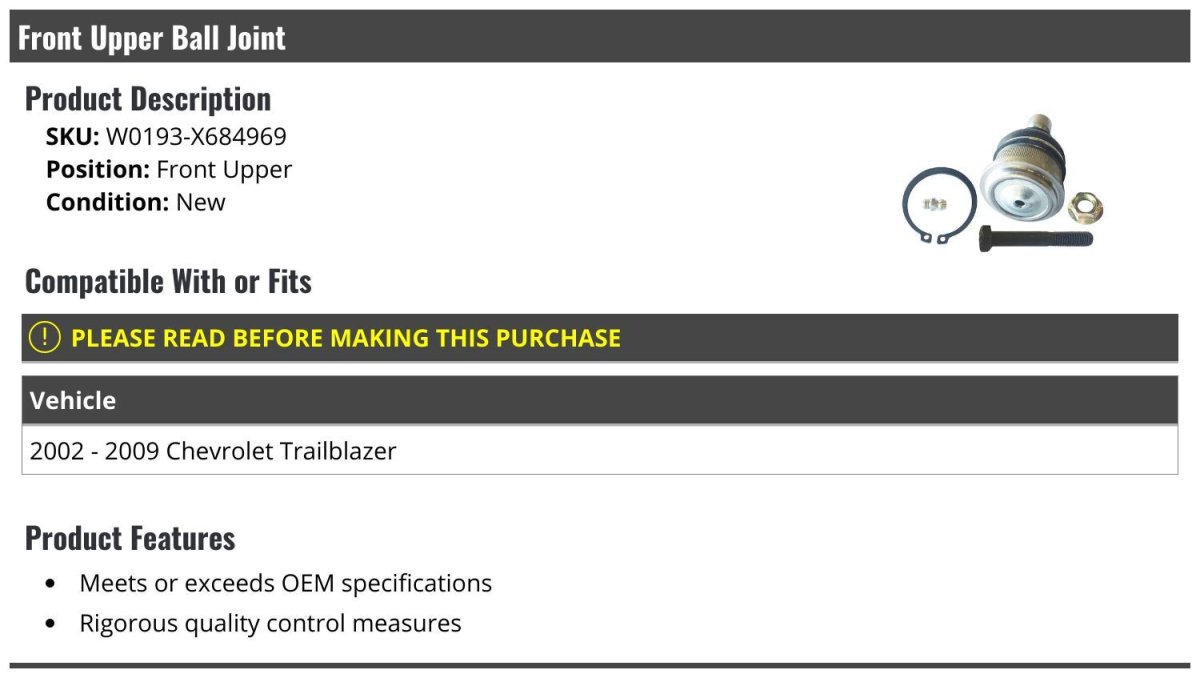
Task: Click the Vehicle column header
Action: tap(73, 401)
